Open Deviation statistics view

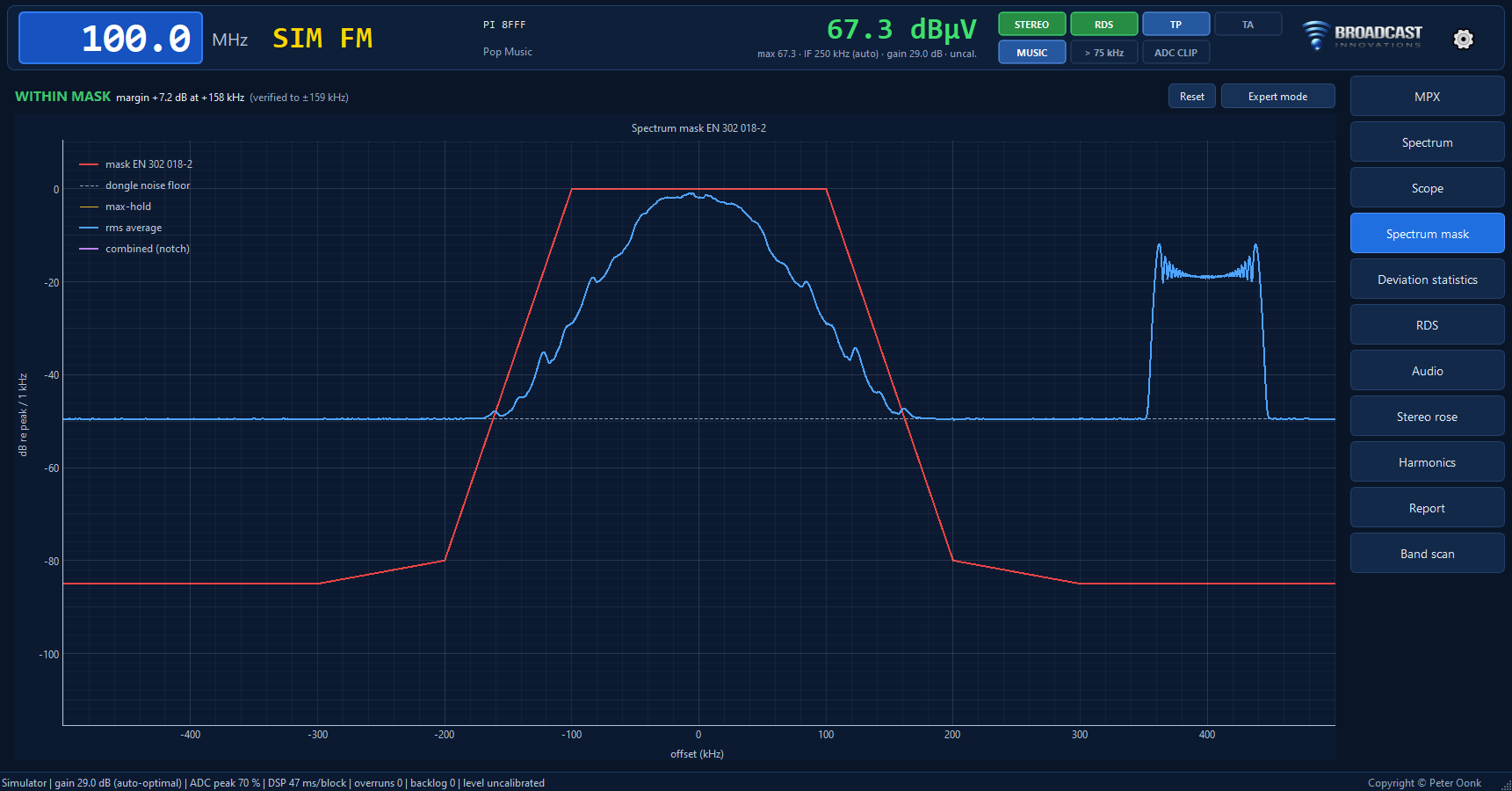point(1427,279)
